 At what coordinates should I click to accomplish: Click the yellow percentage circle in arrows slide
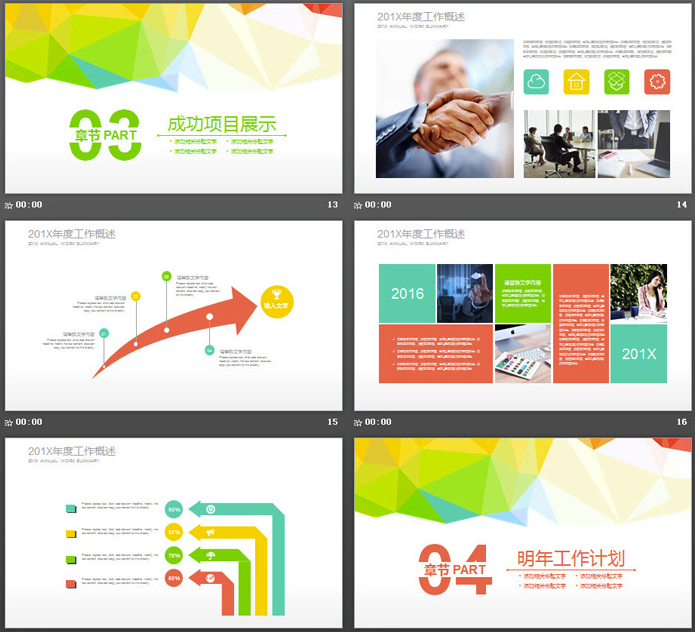[174, 532]
